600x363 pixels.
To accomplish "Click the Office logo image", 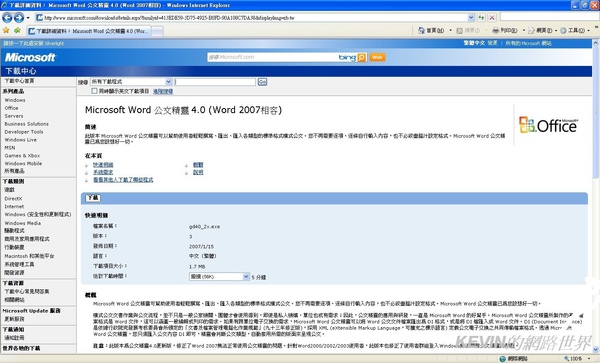I will pyautogui.click(x=548, y=125).
